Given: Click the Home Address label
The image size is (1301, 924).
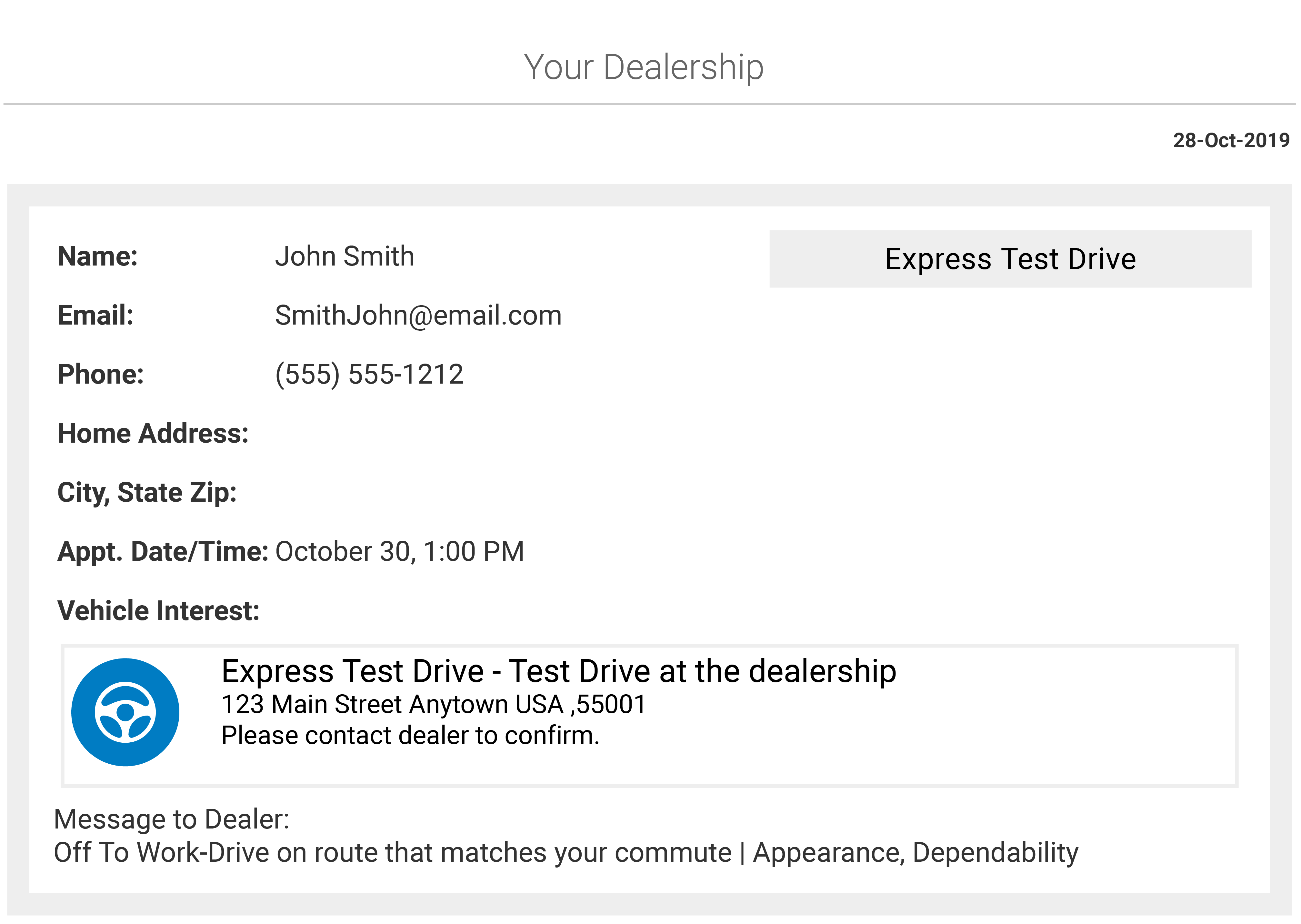Looking at the screenshot, I should coord(153,434).
